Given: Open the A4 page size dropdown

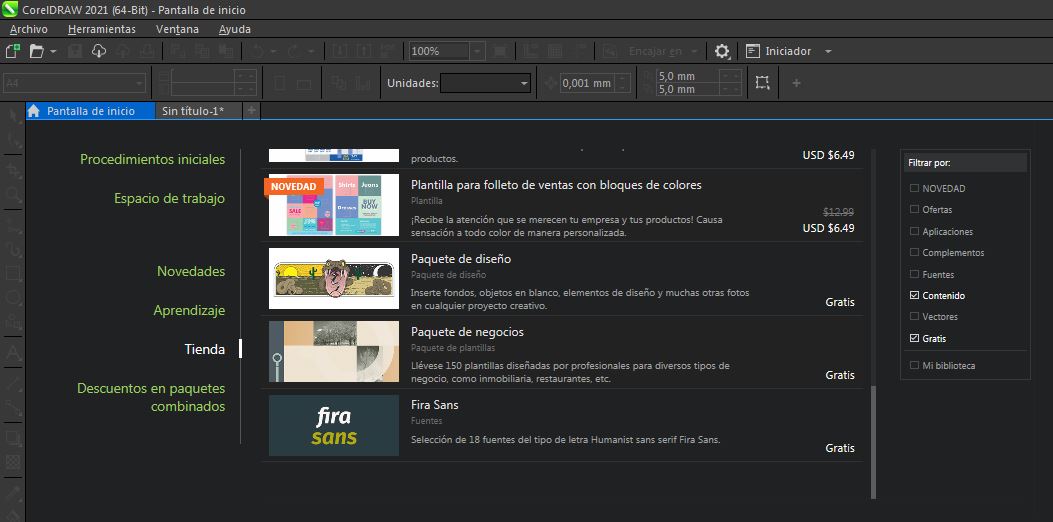Looking at the screenshot, I should point(74,83).
